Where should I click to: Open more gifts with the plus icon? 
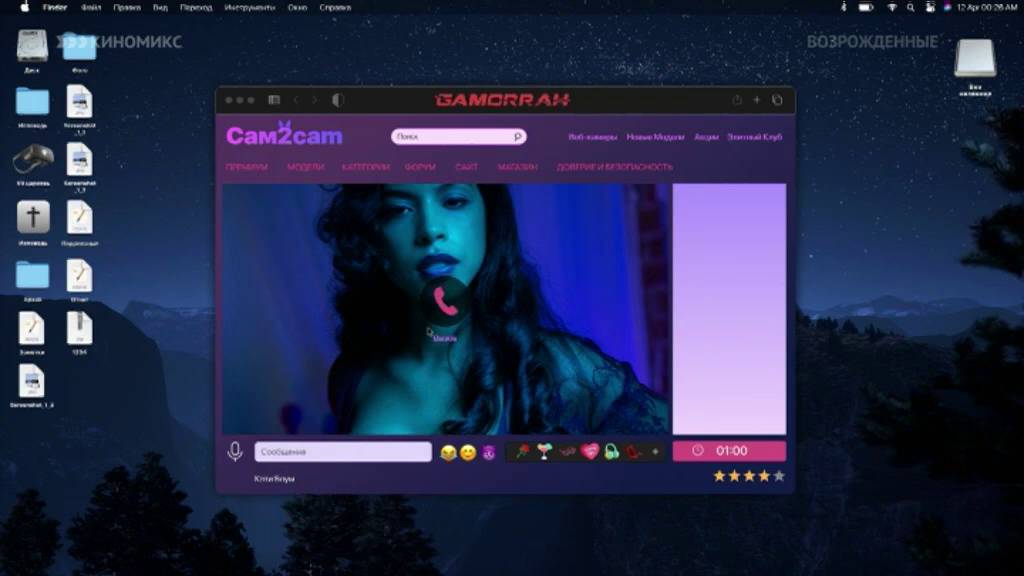655,451
